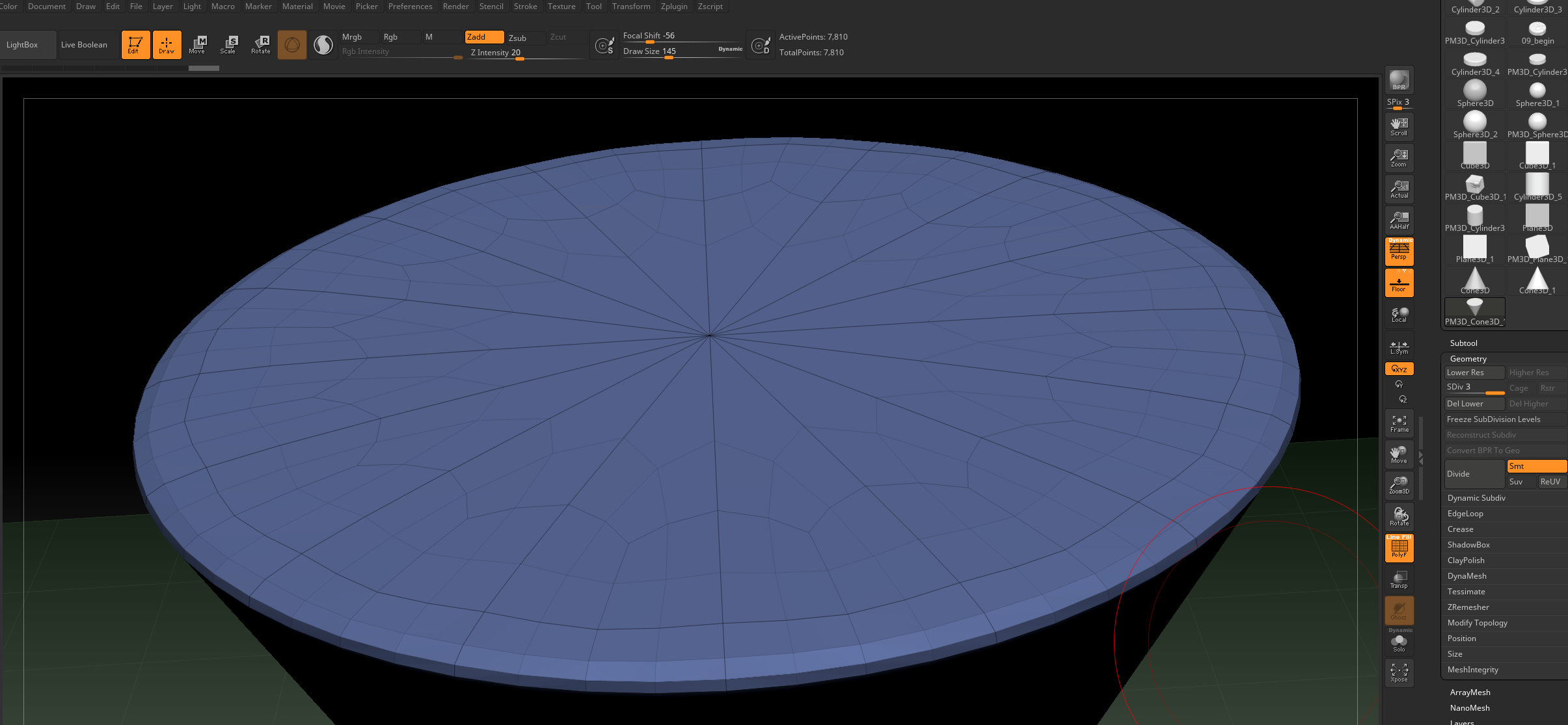The image size is (1568, 725).
Task: Open LightBox browser
Action: (x=28, y=45)
